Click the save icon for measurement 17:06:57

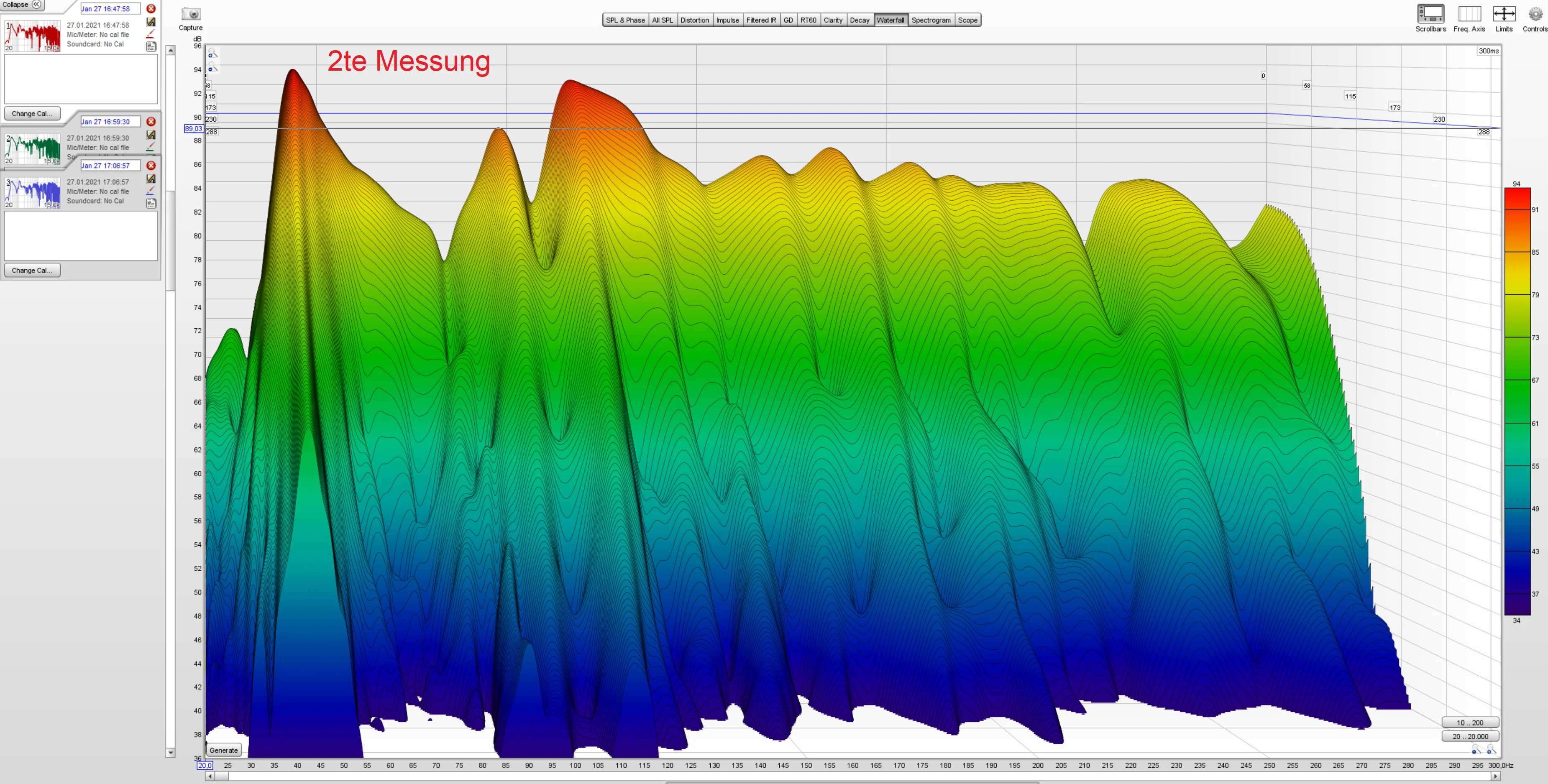pos(151,179)
